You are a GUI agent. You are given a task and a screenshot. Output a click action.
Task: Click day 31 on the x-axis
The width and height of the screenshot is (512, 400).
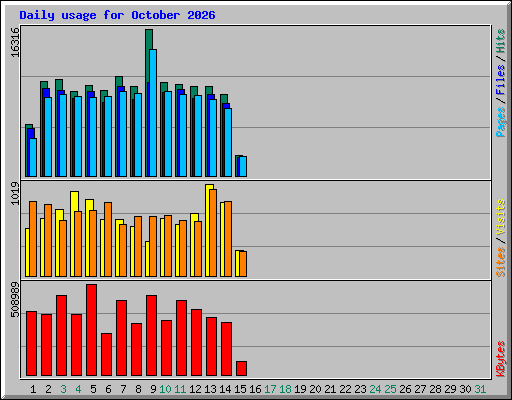click(x=480, y=389)
